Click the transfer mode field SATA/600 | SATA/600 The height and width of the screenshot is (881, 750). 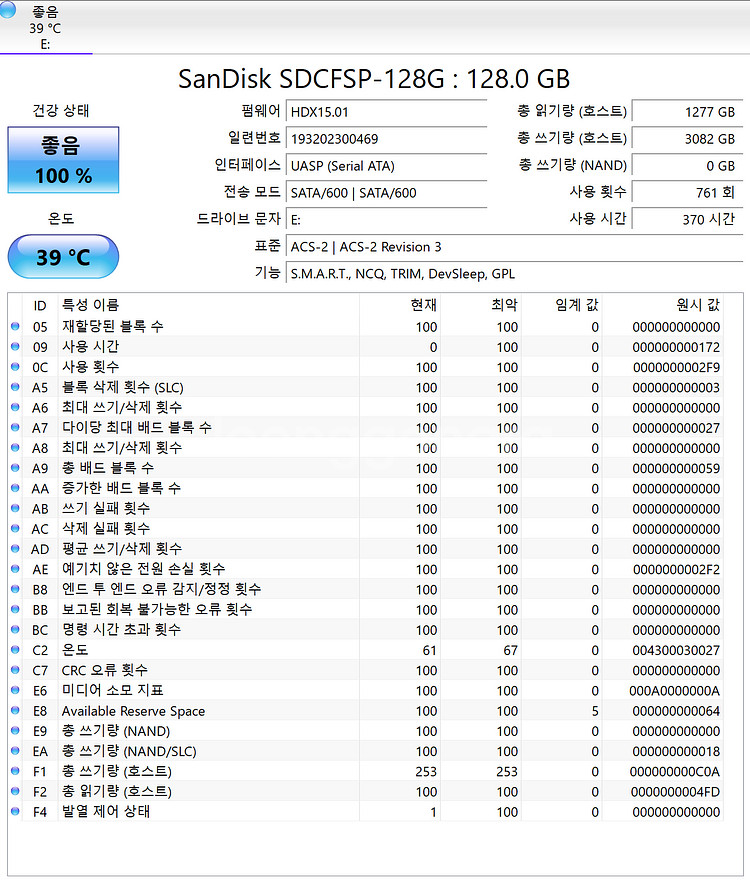pos(386,193)
